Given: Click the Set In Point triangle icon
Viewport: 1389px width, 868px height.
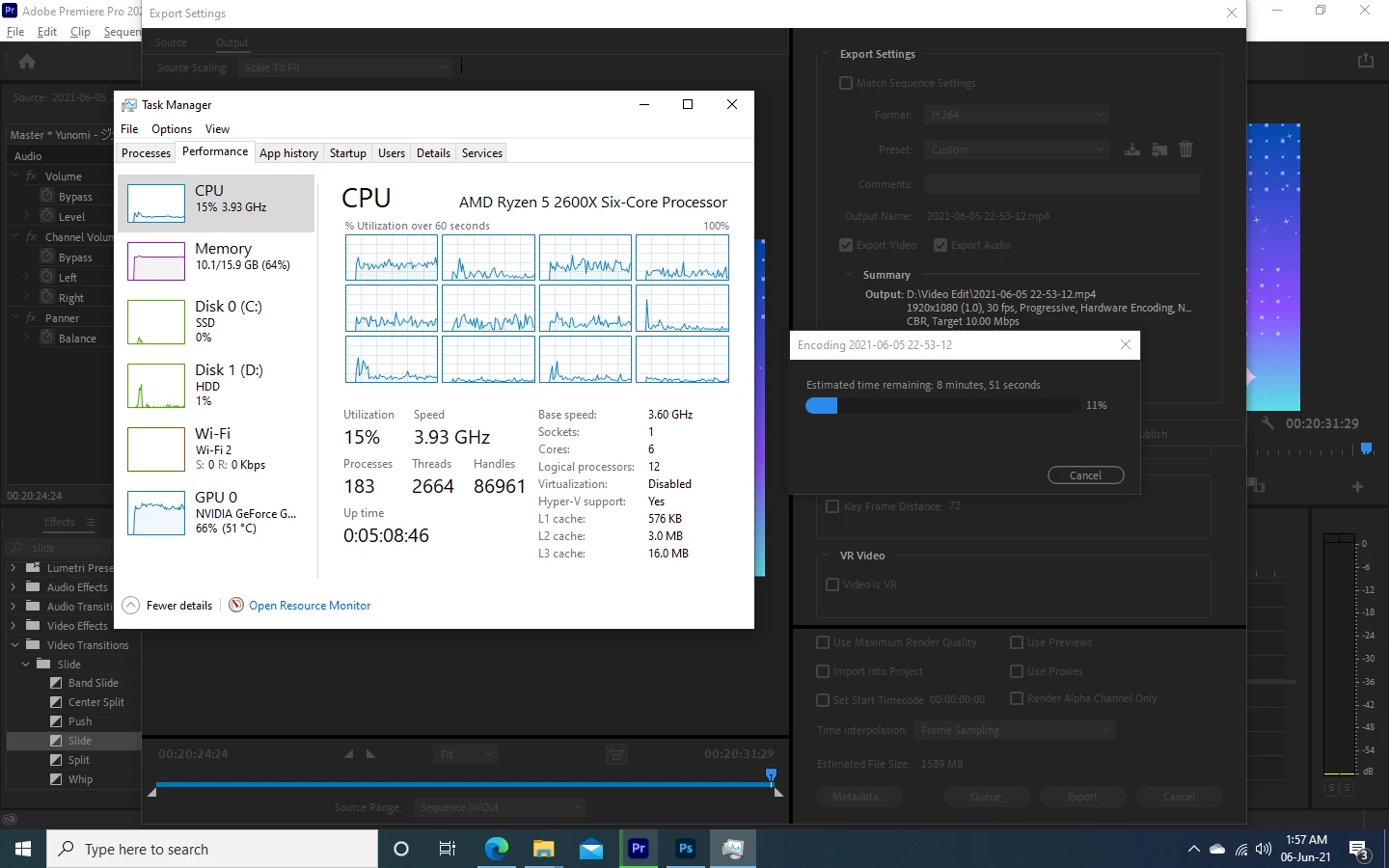Looking at the screenshot, I should click(348, 754).
